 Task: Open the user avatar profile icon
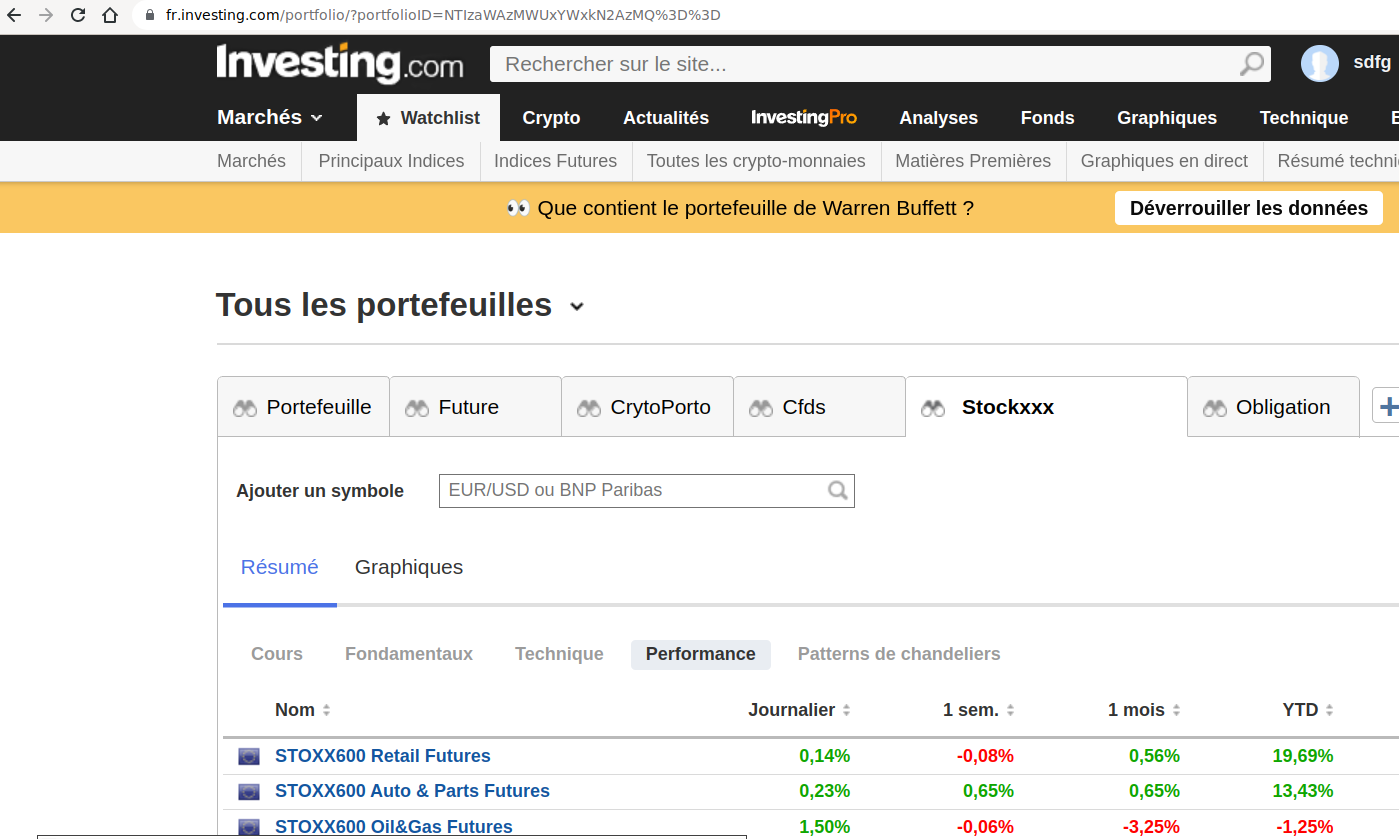click(x=1320, y=63)
